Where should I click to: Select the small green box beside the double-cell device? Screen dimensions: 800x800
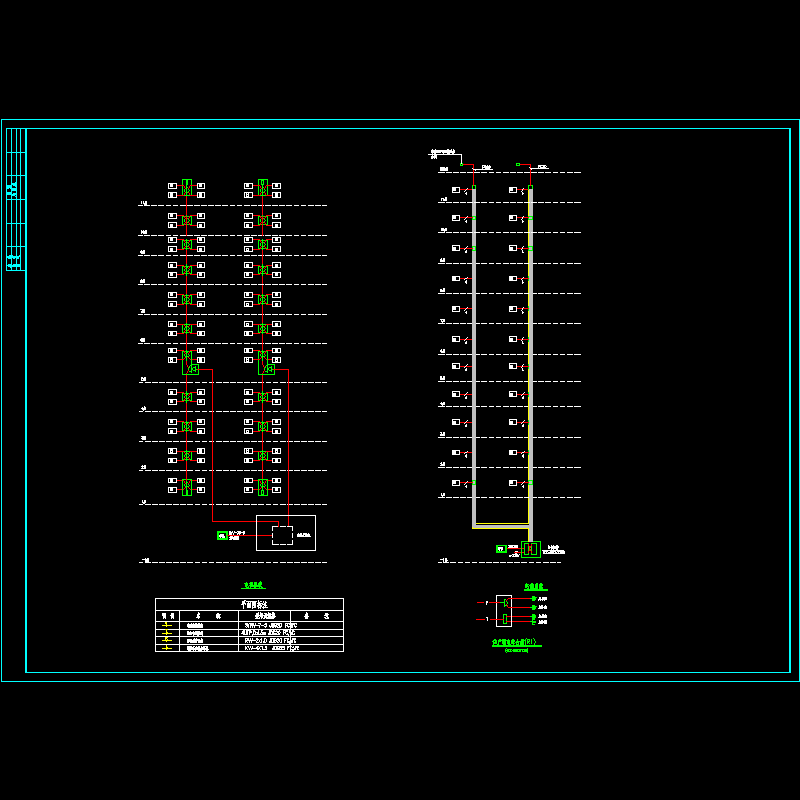pyautogui.click(x=501, y=549)
